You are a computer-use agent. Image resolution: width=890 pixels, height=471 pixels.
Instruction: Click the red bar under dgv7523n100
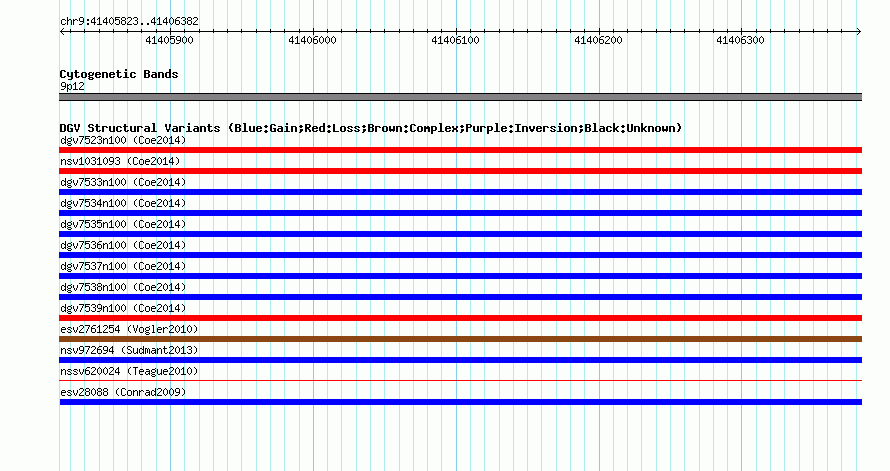[460, 150]
